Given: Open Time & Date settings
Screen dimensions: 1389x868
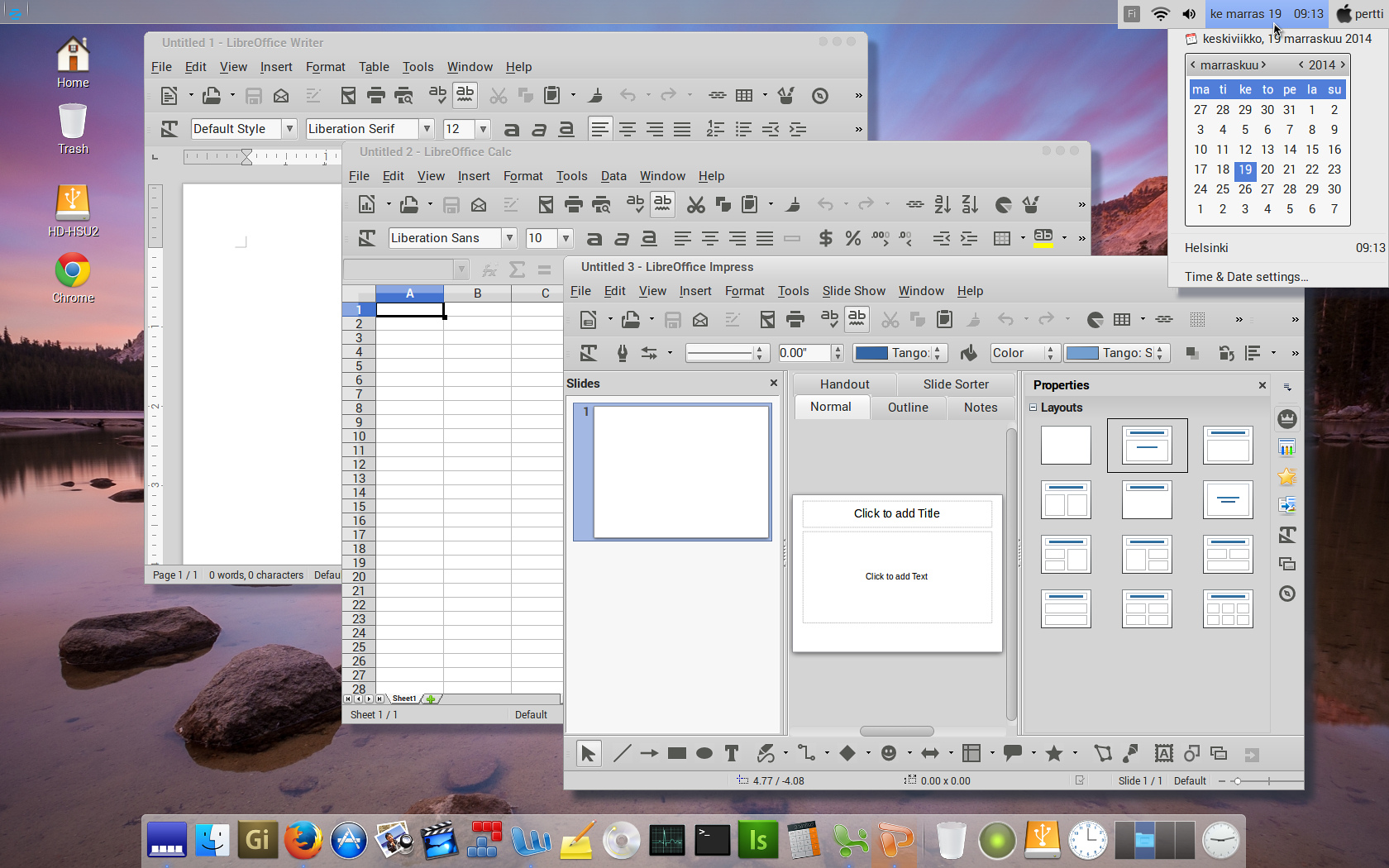Looking at the screenshot, I should (1246, 277).
